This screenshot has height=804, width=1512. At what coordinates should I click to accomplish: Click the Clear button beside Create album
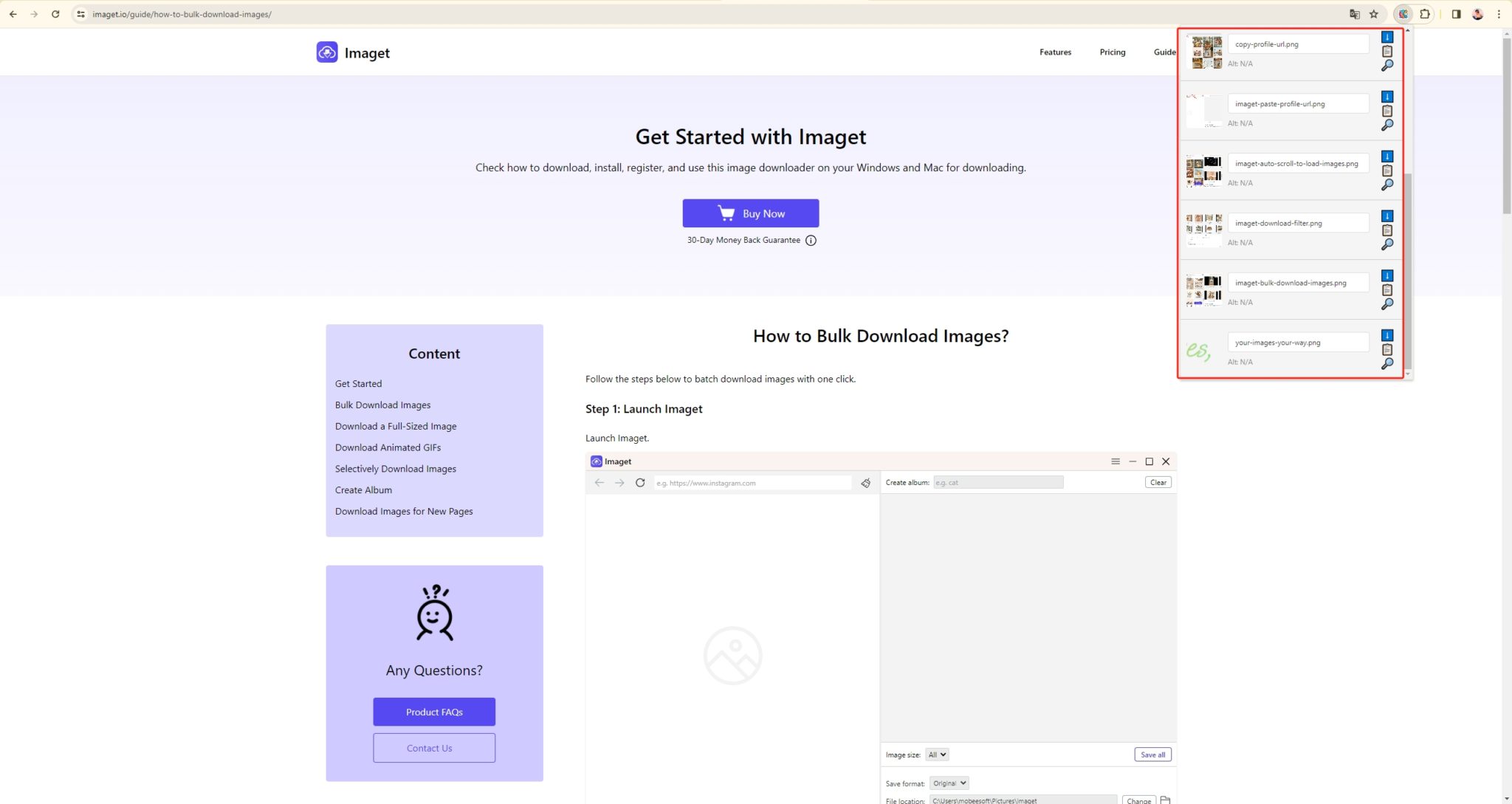(x=1157, y=481)
